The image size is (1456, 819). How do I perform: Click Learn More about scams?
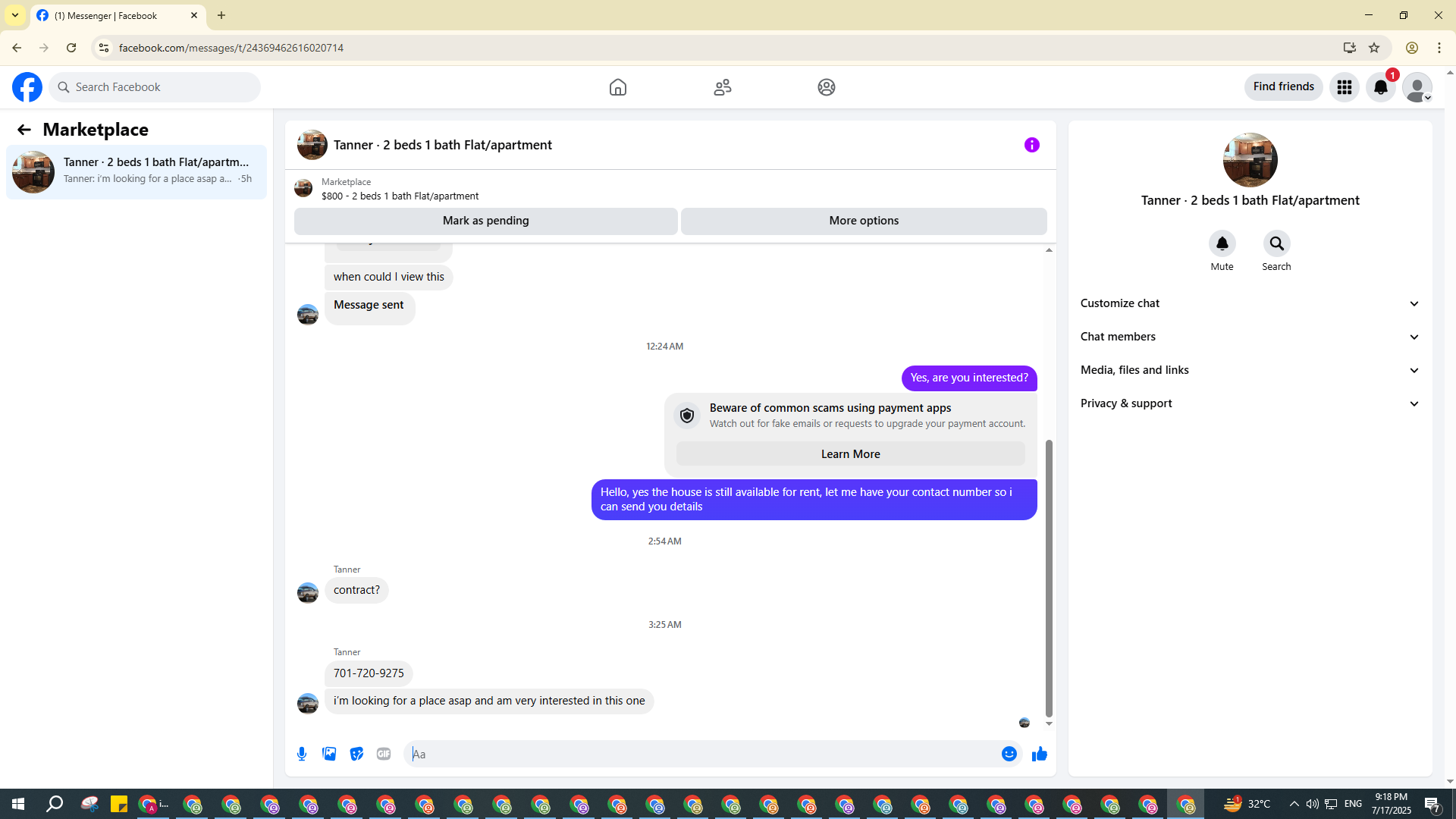tap(851, 454)
